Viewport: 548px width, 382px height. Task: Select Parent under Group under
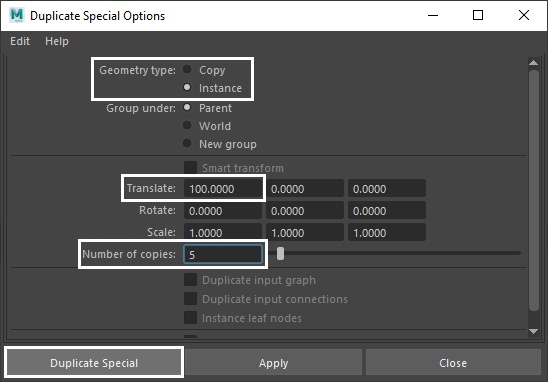187,107
